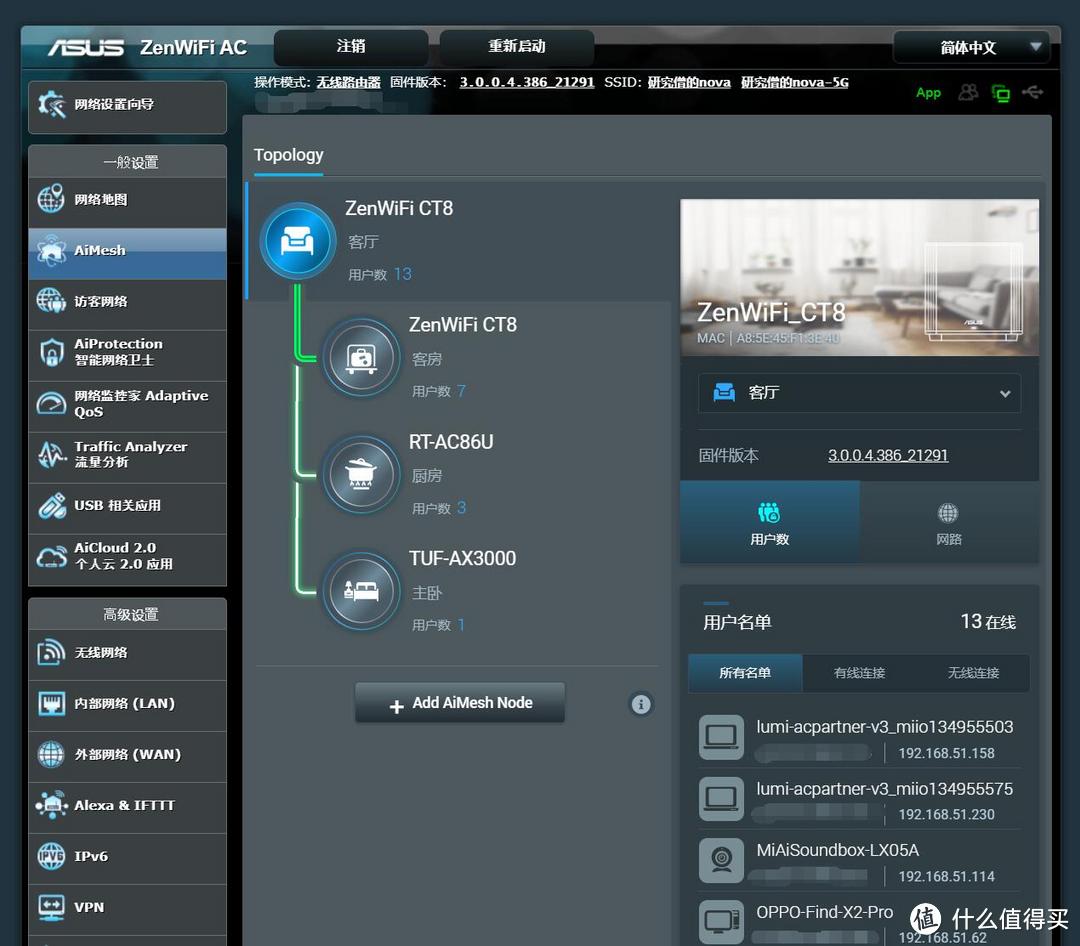The height and width of the screenshot is (946, 1080).
Task: Click the SSID 研究僧的nova-5G link
Action: tap(795, 83)
